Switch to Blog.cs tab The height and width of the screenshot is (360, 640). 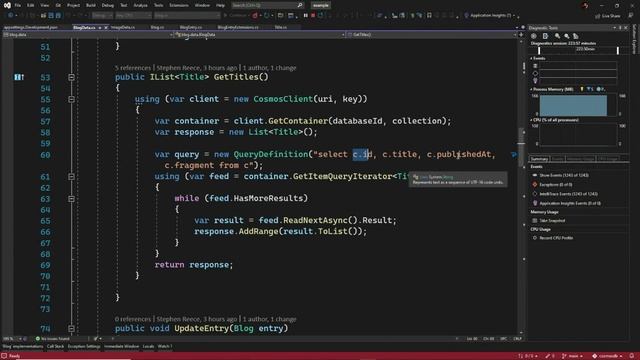157,27
